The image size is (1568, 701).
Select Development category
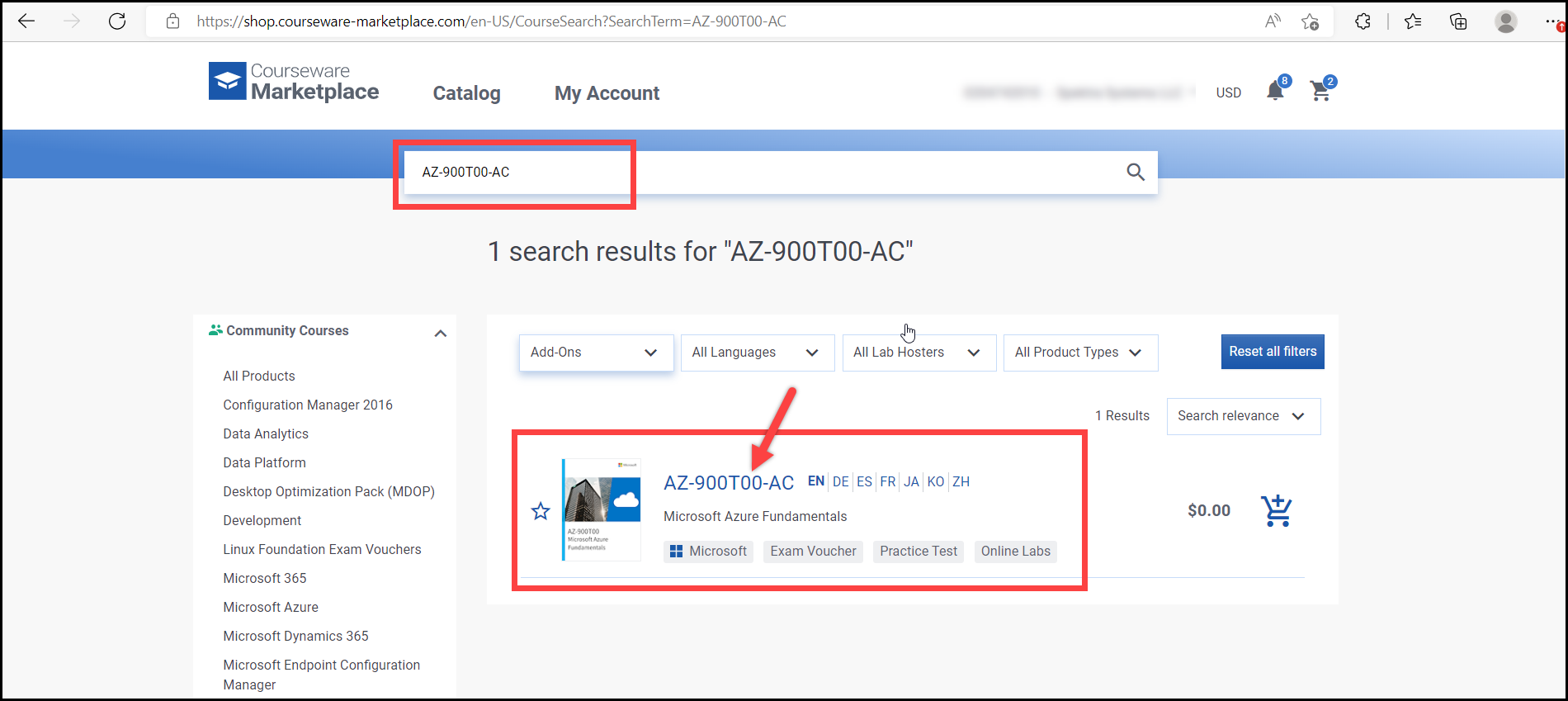262,520
